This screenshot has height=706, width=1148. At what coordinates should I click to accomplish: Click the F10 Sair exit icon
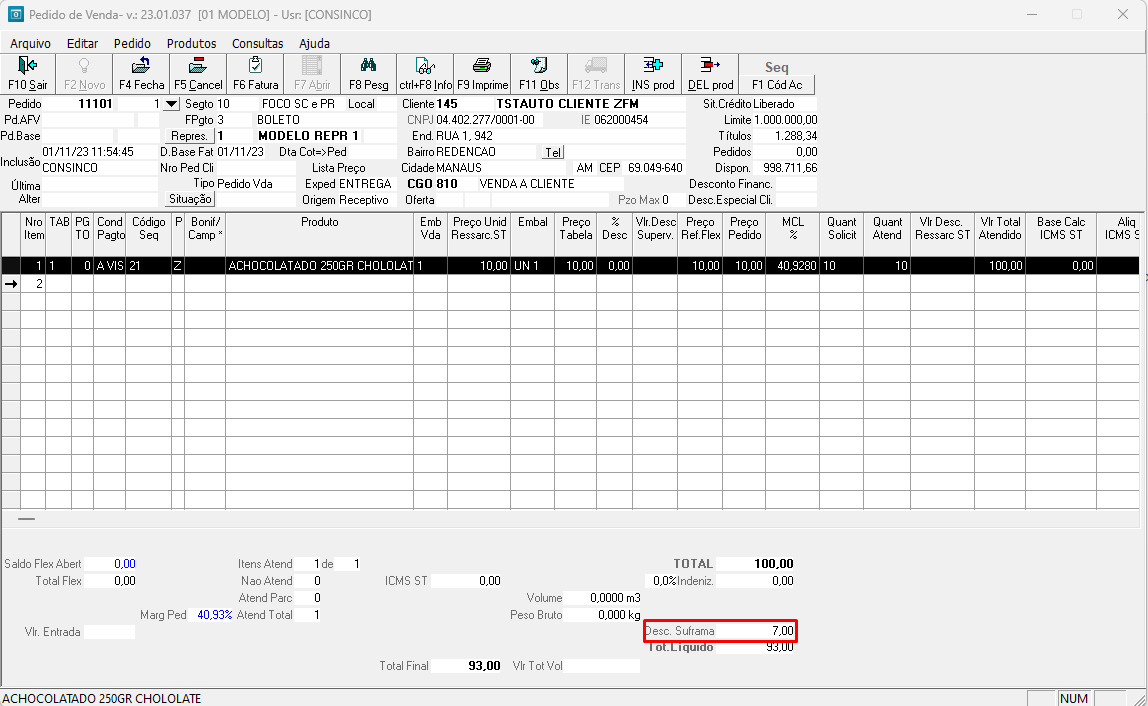click(28, 74)
